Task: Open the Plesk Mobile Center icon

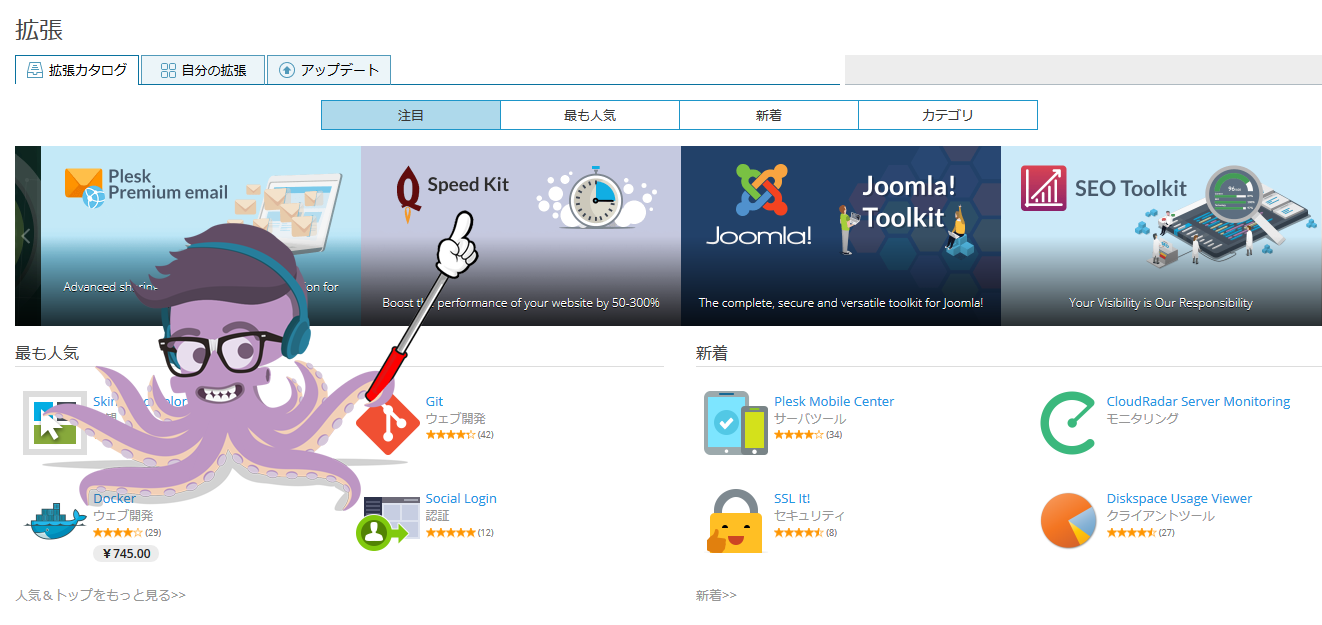Action: [x=736, y=423]
